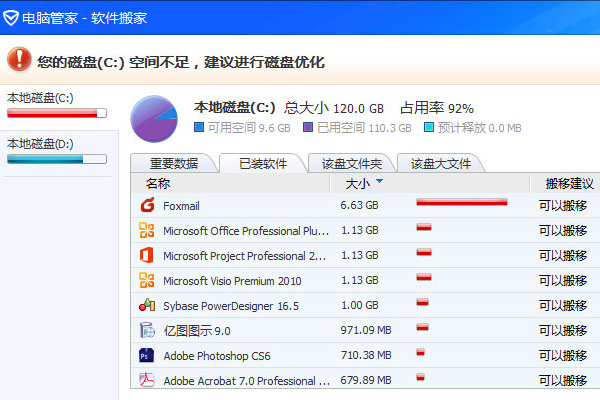Switch to the 已装软件 tab
This screenshot has height=400, width=600.
pos(263,163)
